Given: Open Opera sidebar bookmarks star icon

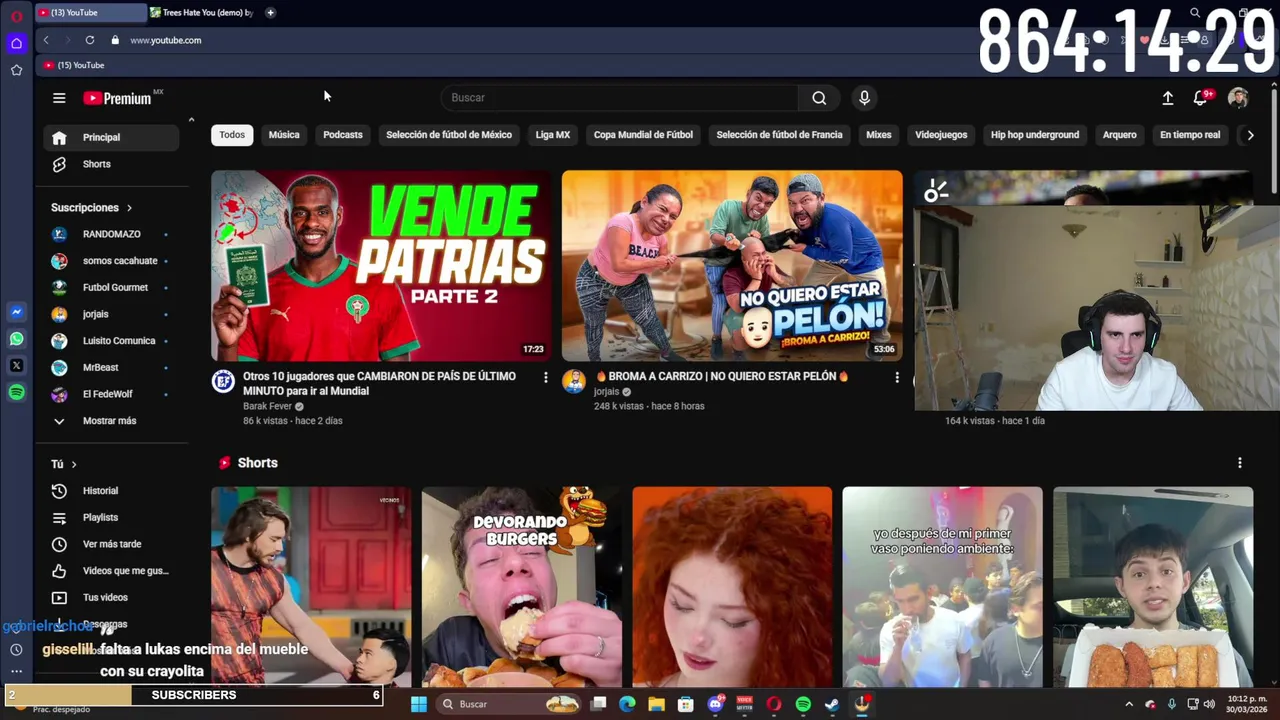Looking at the screenshot, I should (16, 70).
